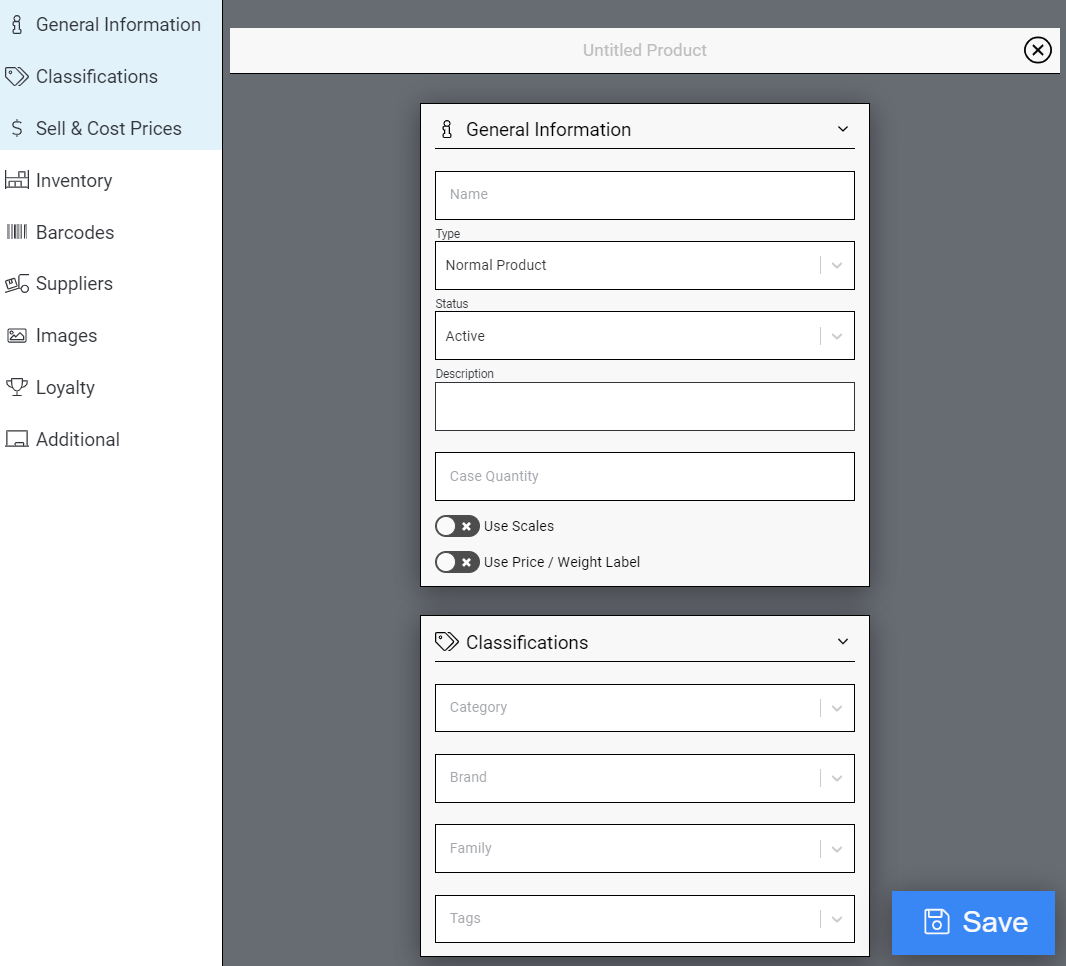Click the Classifications card heading

527,642
